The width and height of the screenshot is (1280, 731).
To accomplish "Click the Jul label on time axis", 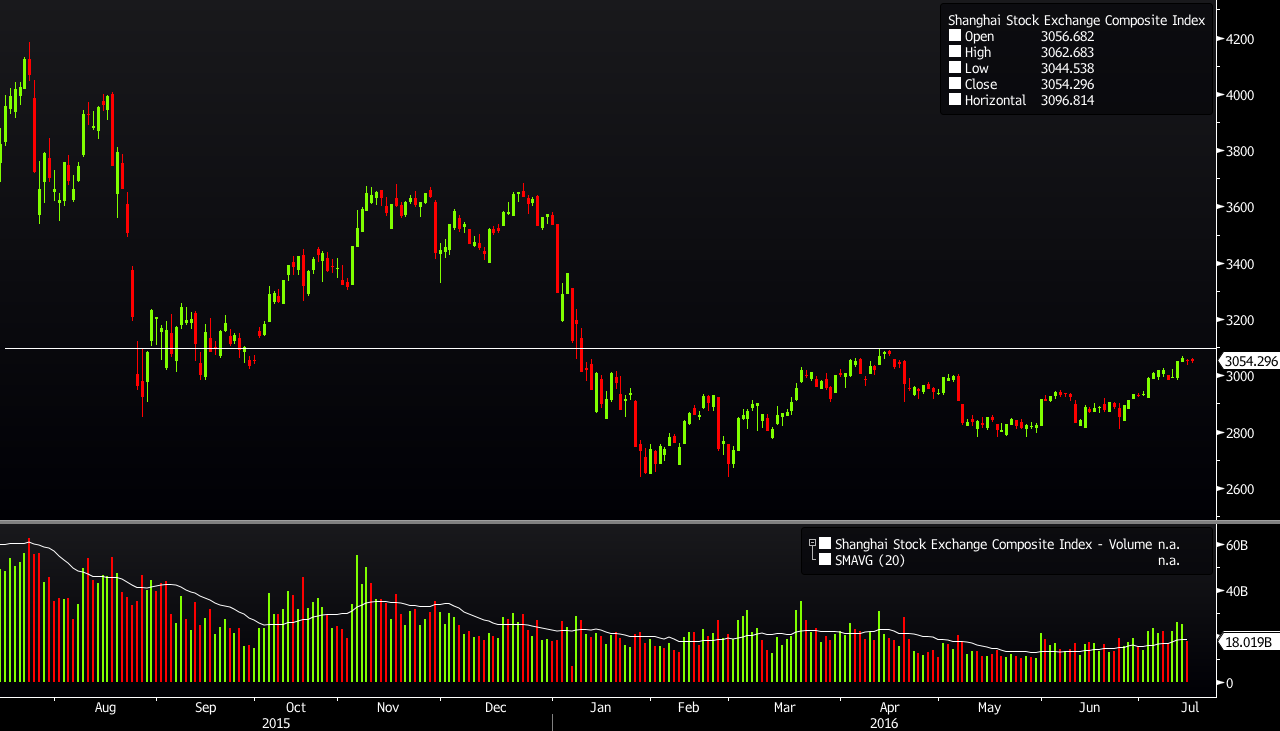I will click(x=1189, y=707).
